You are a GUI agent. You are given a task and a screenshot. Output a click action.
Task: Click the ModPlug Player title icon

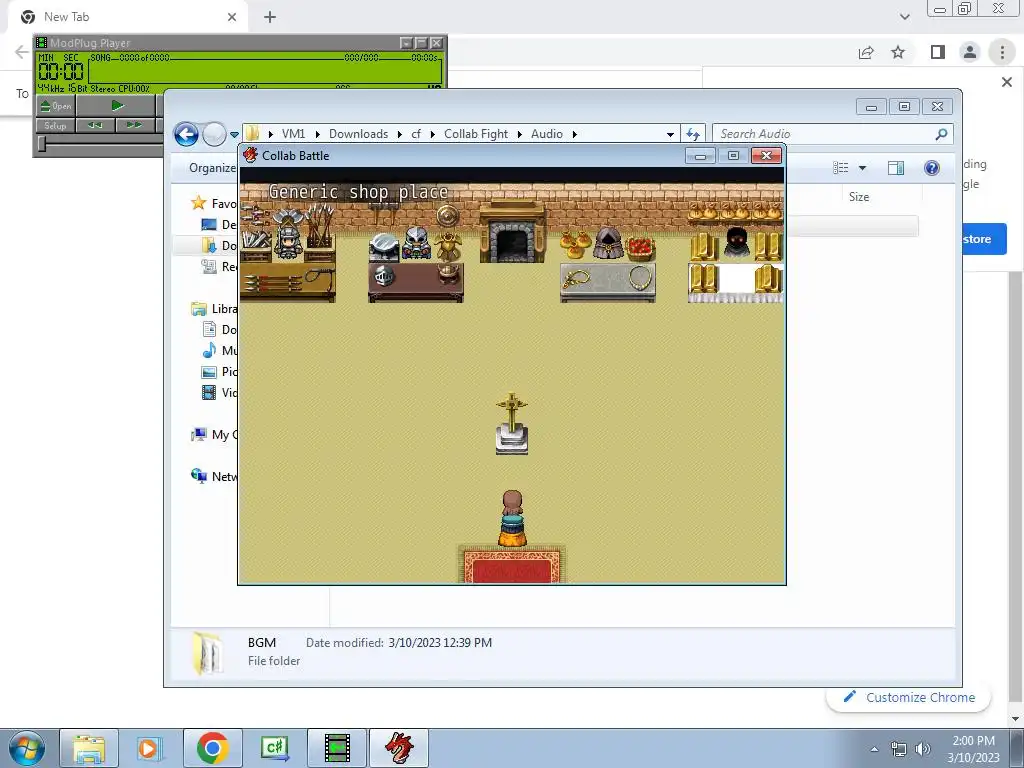pos(42,43)
